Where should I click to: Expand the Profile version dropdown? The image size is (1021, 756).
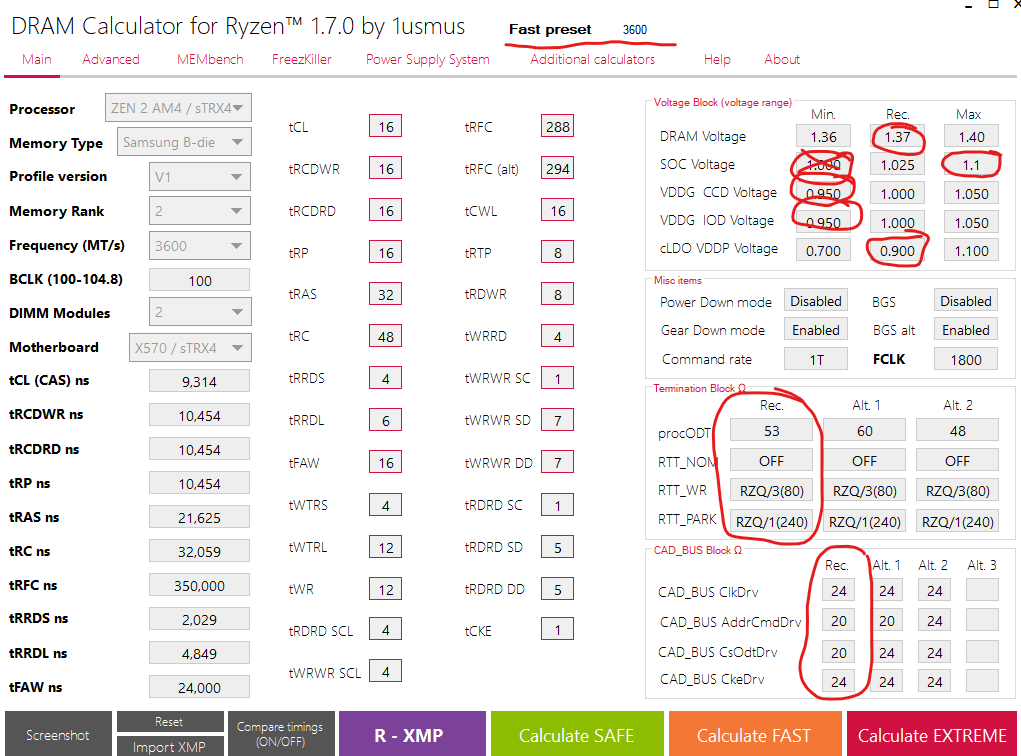199,176
